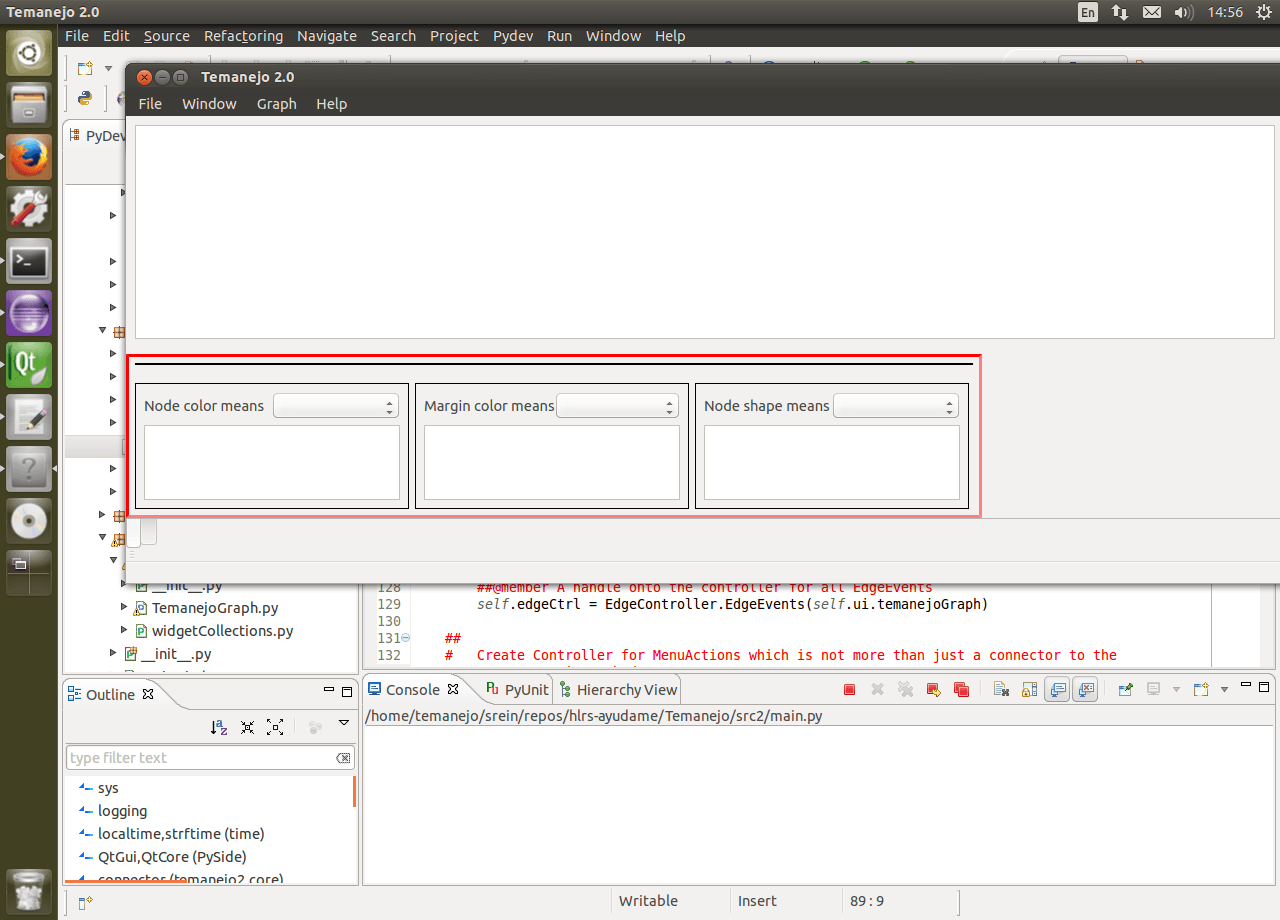Maximize the Console view panel
Viewport: 1280px width, 920px height.
click(1264, 688)
